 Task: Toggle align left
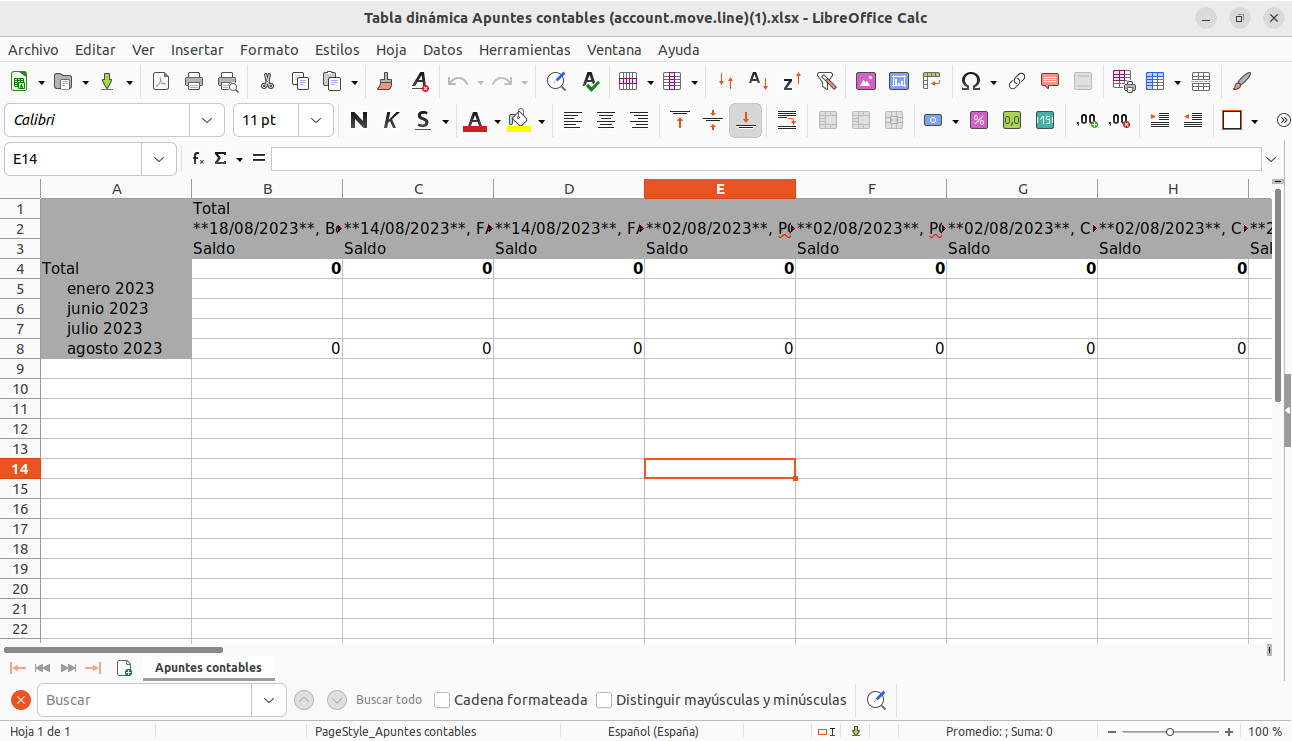pyautogui.click(x=572, y=120)
